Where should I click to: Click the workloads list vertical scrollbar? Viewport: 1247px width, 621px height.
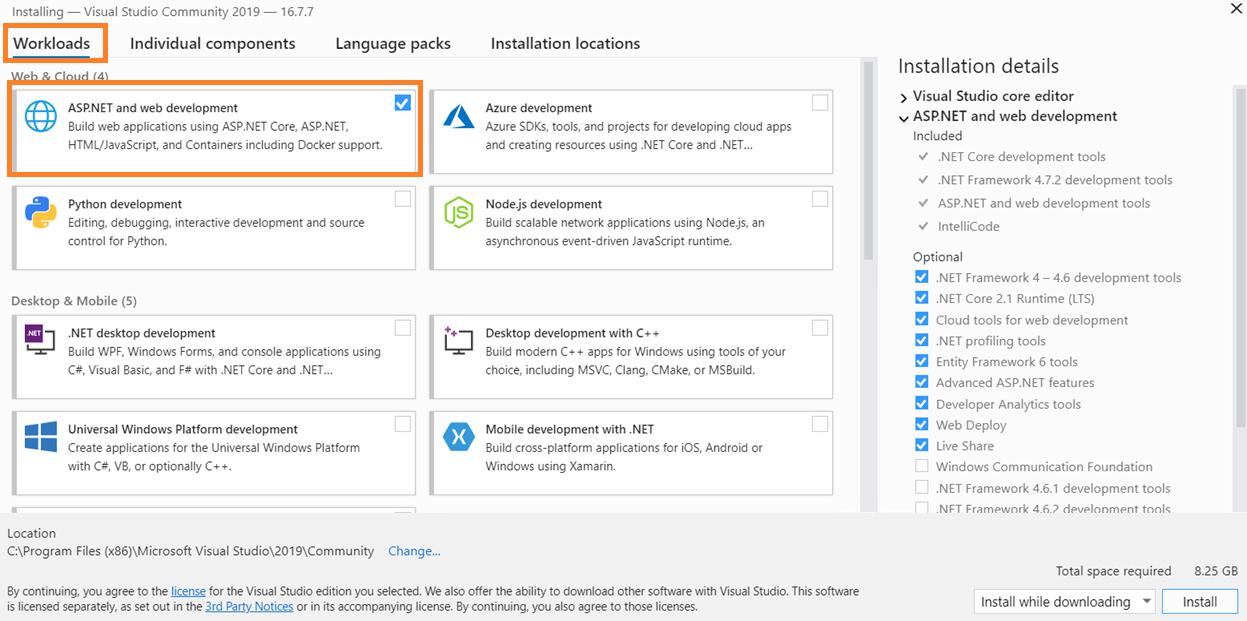(868, 160)
